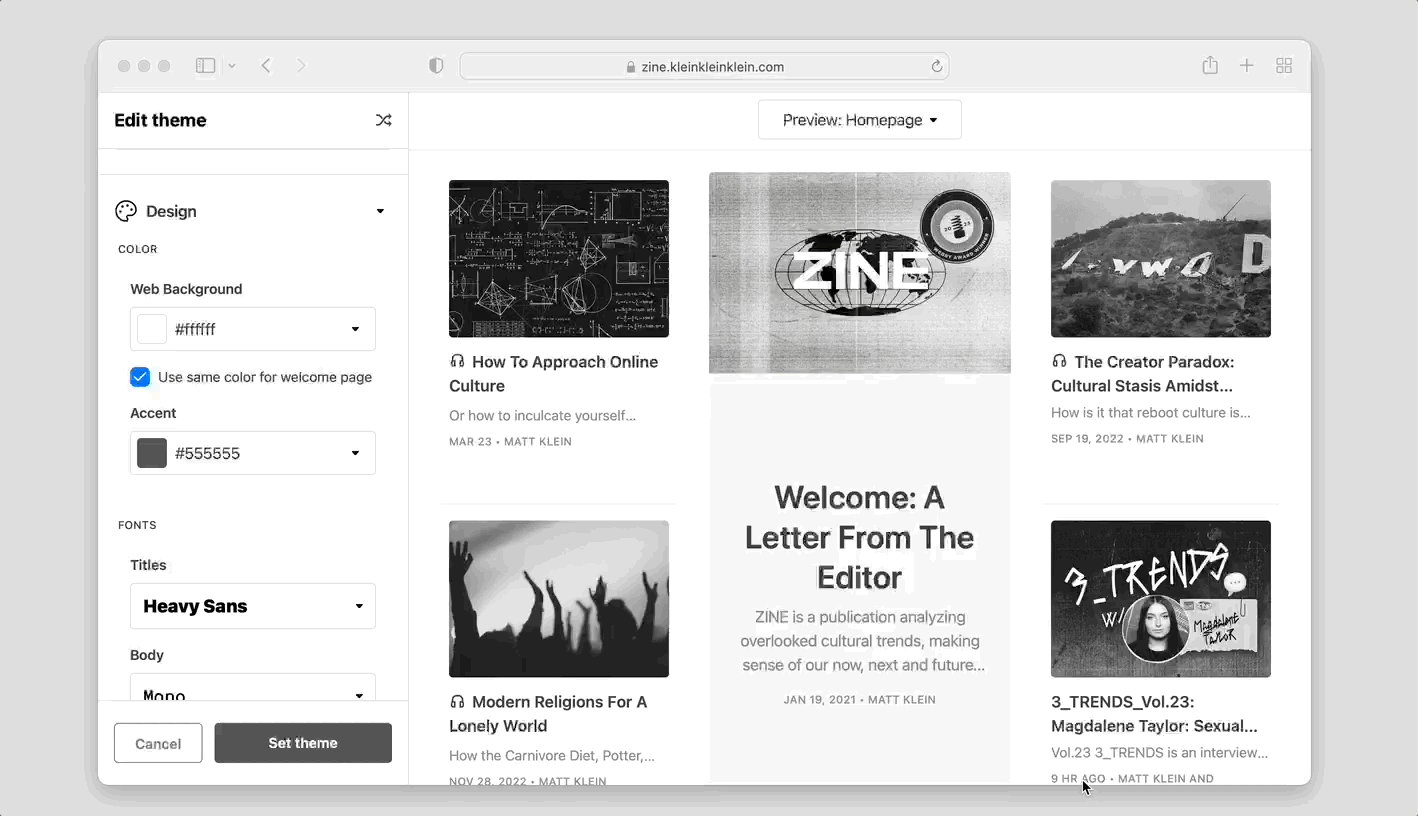Click the gray Accent color swatch

pyautogui.click(x=152, y=453)
